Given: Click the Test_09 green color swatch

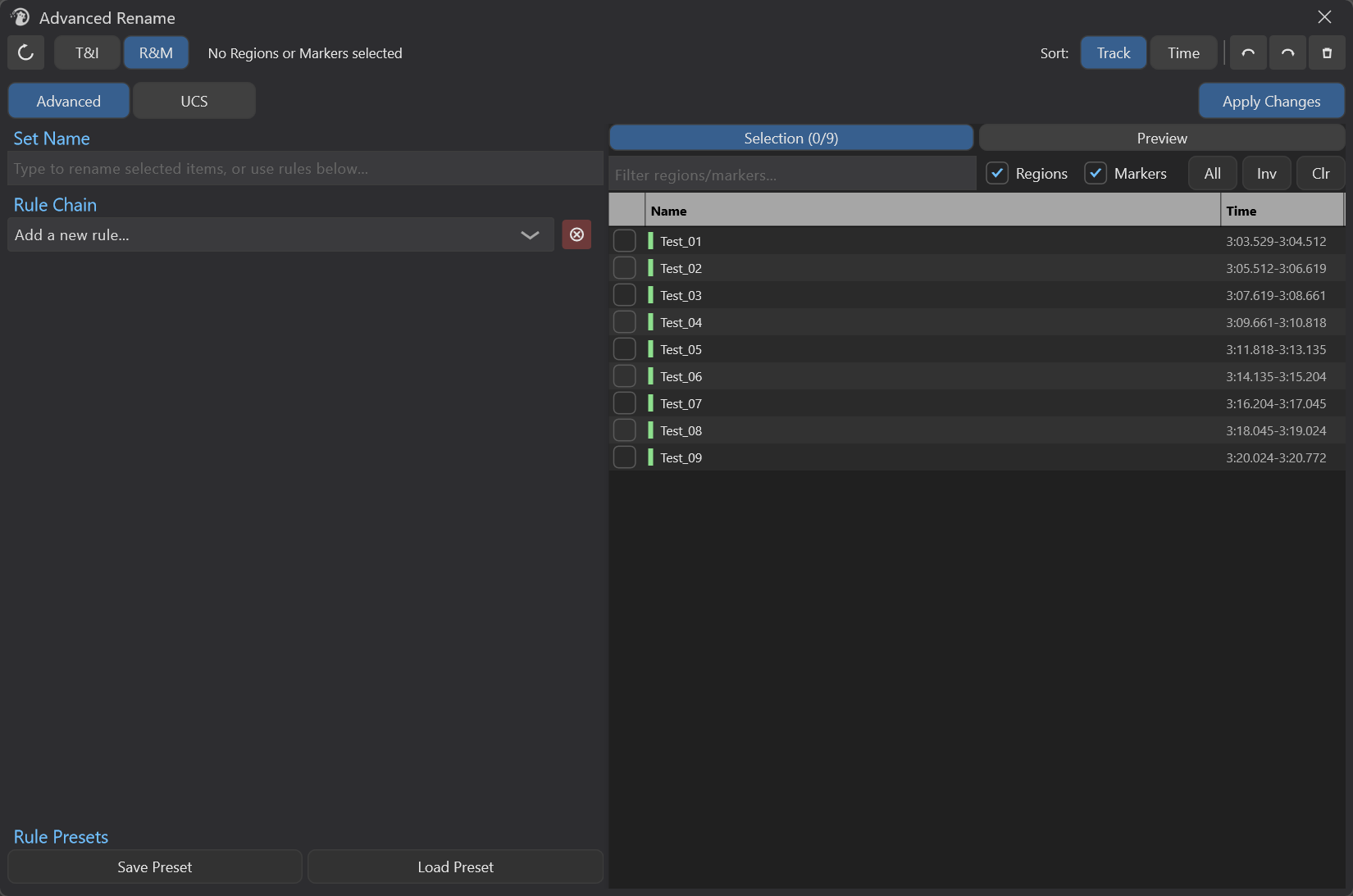Looking at the screenshot, I should (x=650, y=457).
